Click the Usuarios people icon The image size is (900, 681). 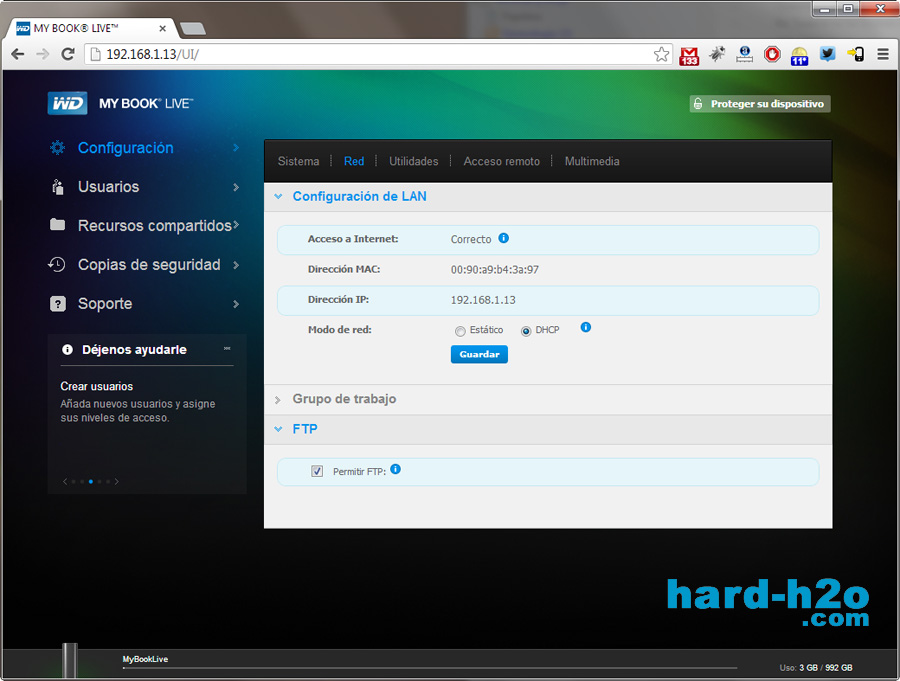(57, 187)
